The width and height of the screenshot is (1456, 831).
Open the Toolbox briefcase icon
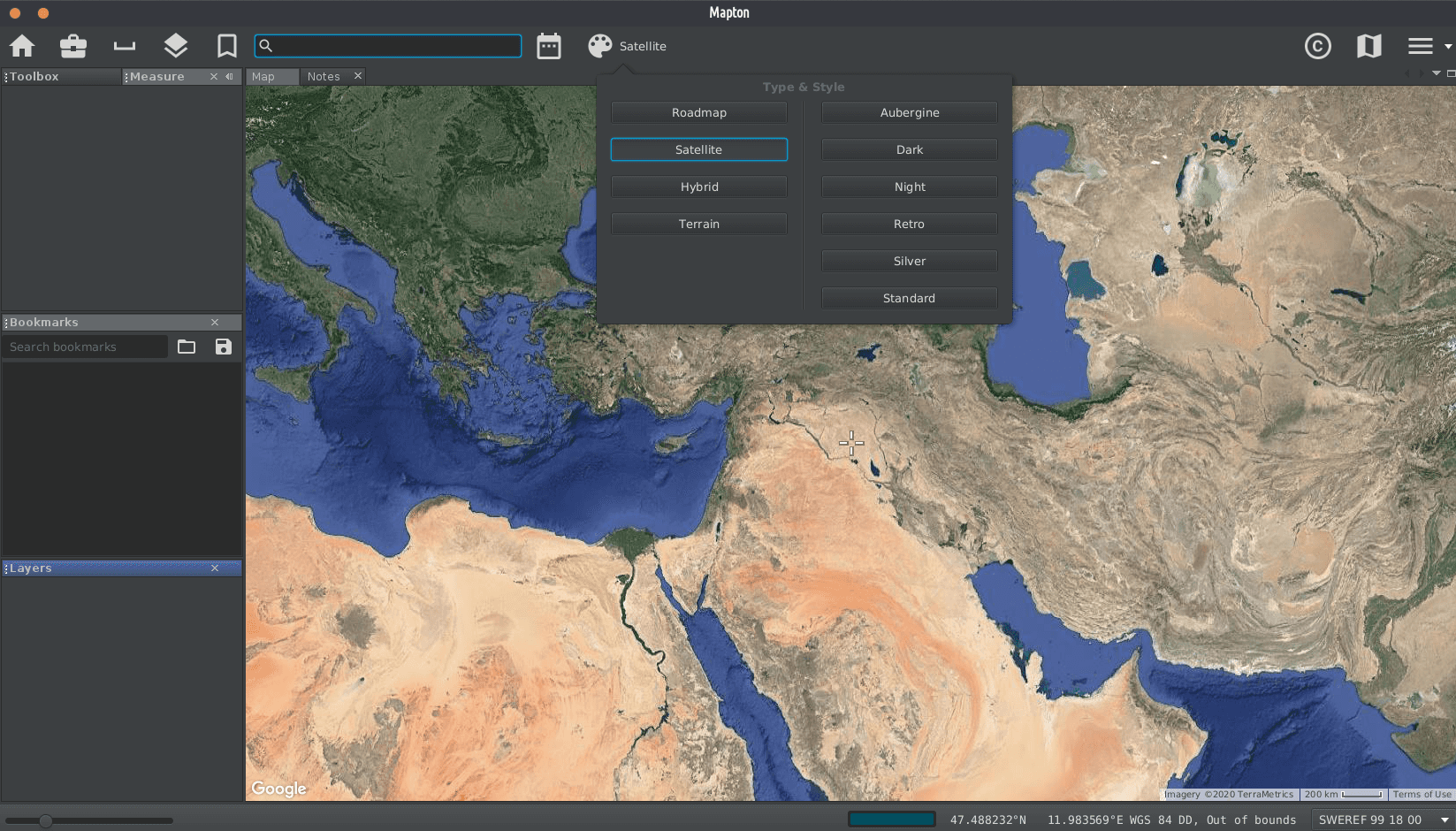click(x=73, y=46)
